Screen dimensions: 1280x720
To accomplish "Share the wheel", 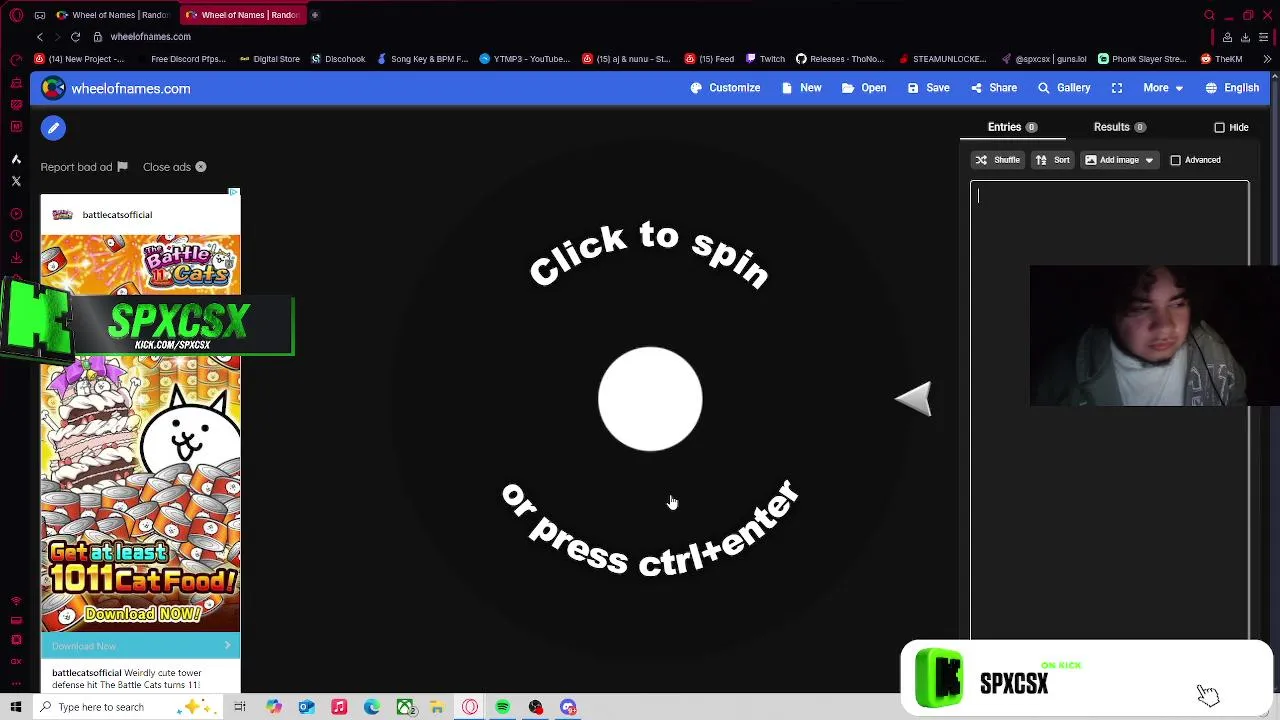I will pyautogui.click(x=993, y=88).
